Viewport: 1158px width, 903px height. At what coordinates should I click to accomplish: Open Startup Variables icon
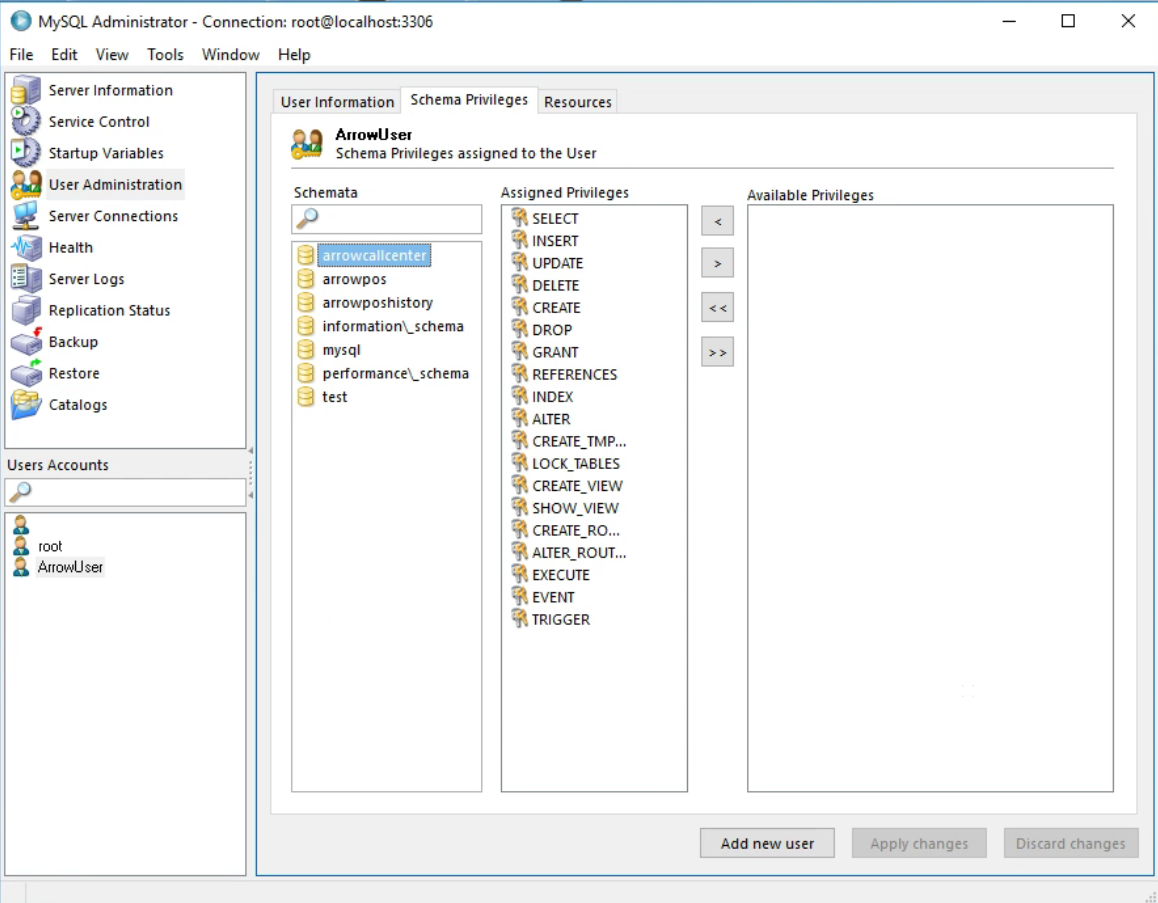pyautogui.click(x=26, y=153)
